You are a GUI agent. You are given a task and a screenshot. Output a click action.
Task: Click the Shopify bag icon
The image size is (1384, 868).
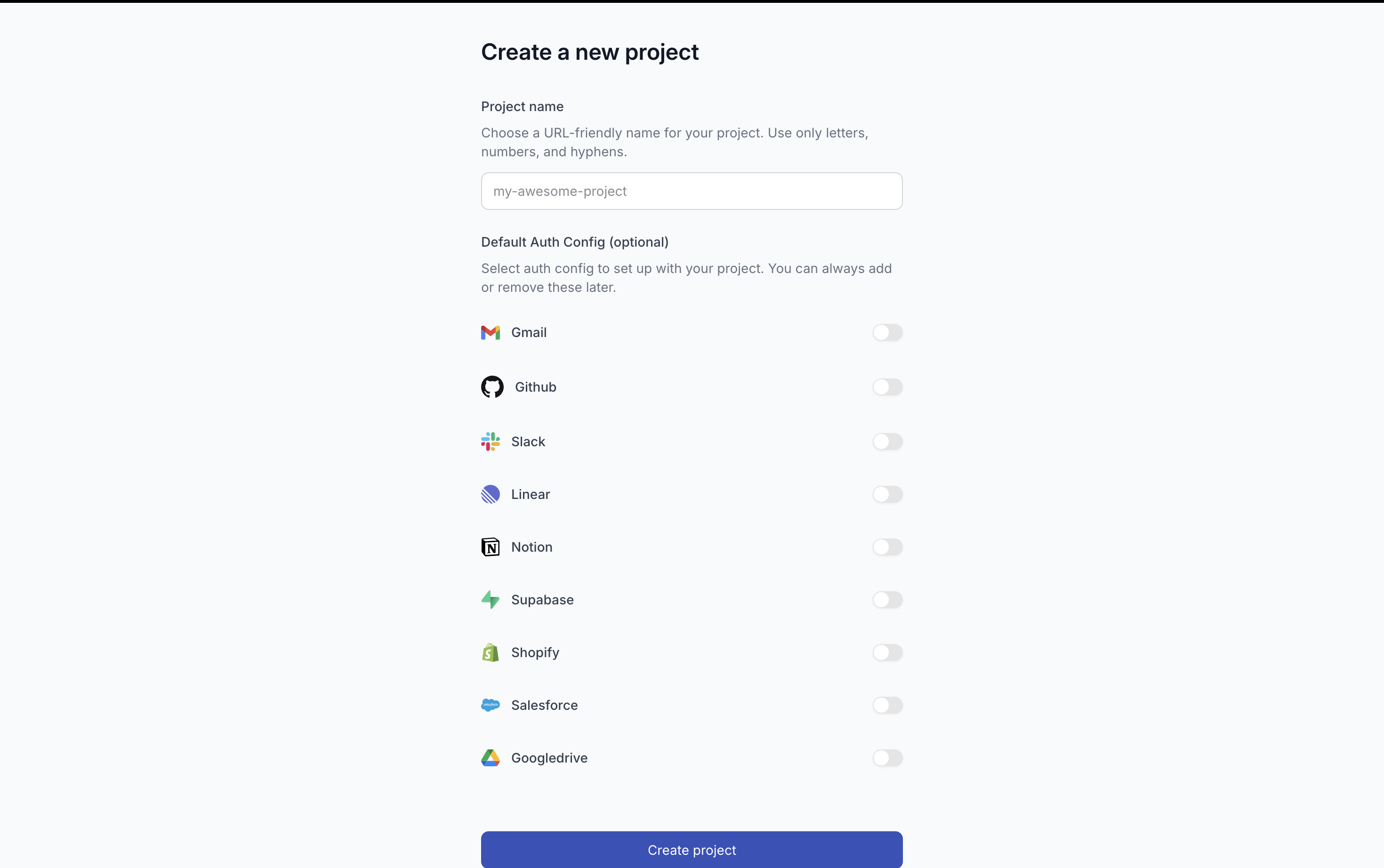(x=490, y=653)
